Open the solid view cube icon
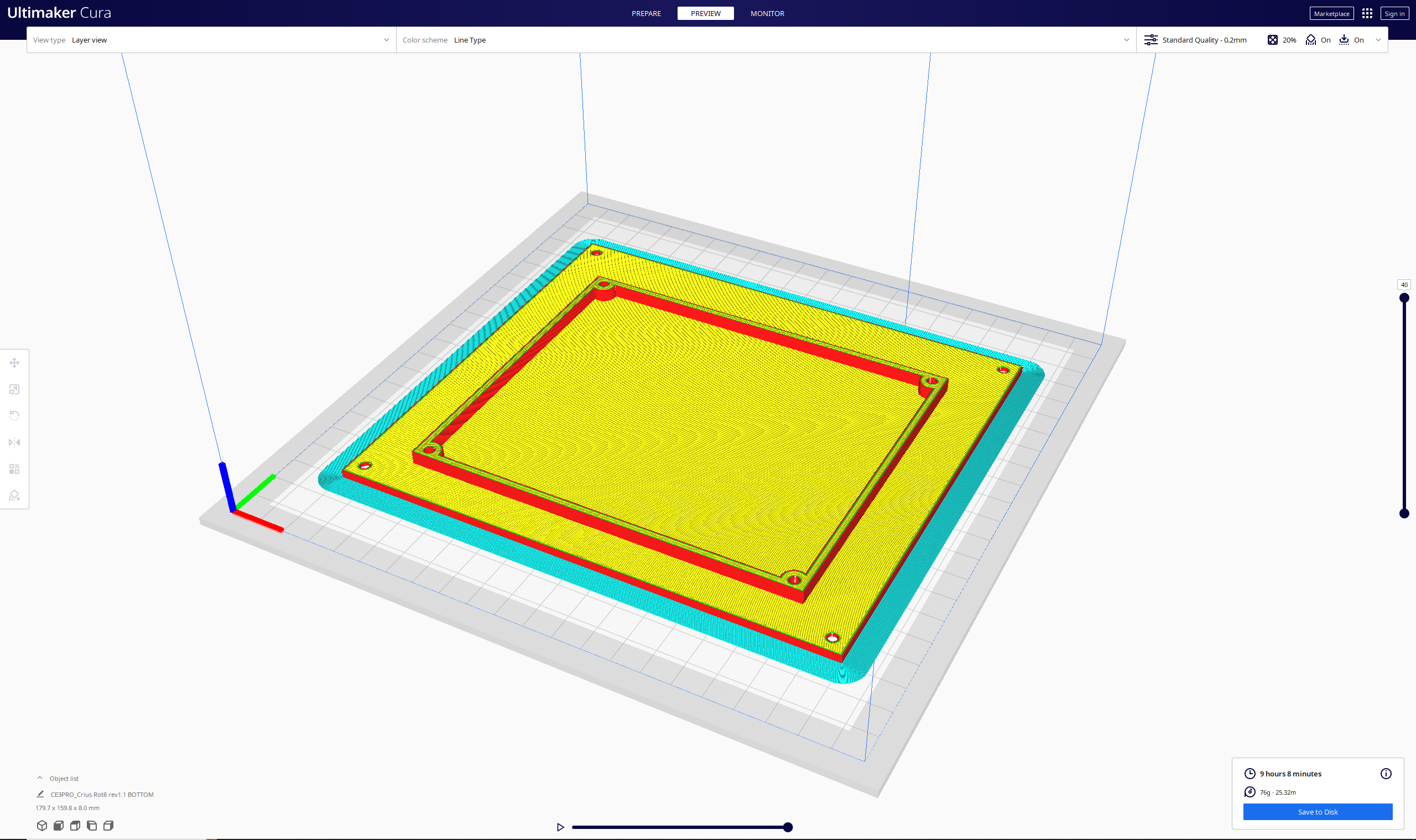Screen dimensions: 1416x840 point(42,825)
